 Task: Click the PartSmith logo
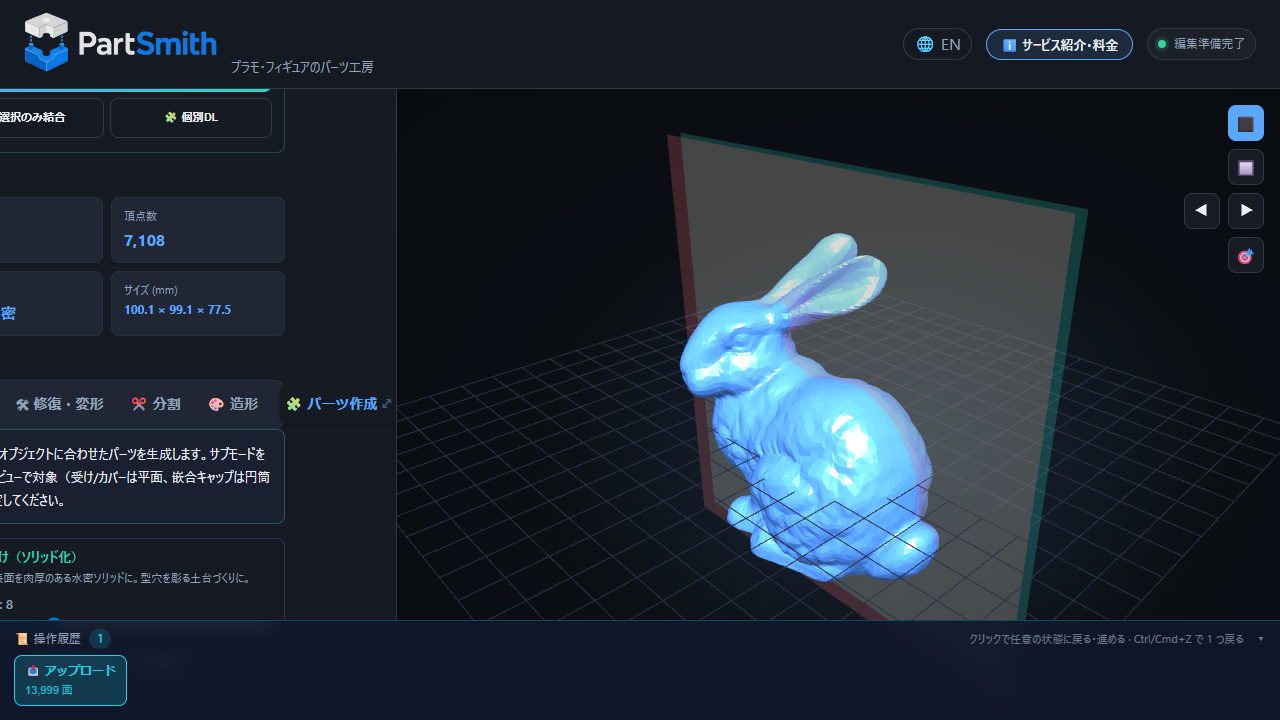120,43
